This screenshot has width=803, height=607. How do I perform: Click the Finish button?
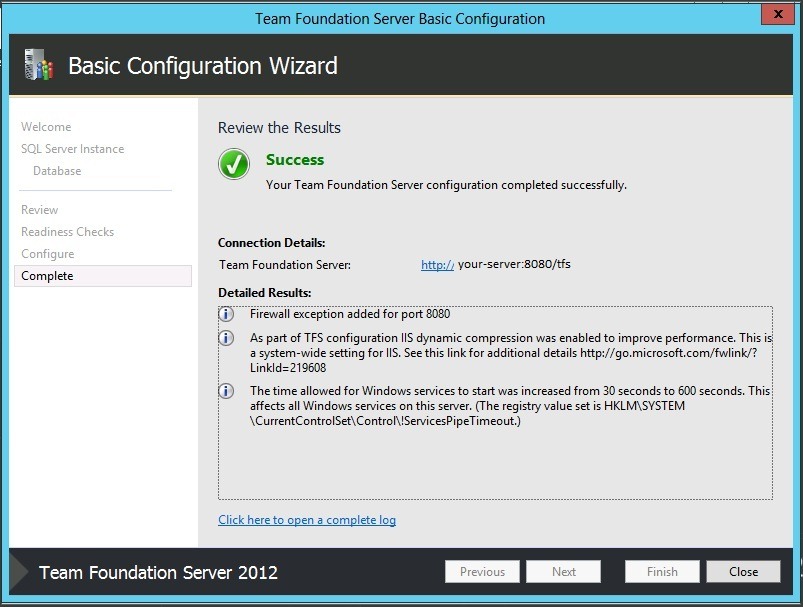[x=662, y=572]
